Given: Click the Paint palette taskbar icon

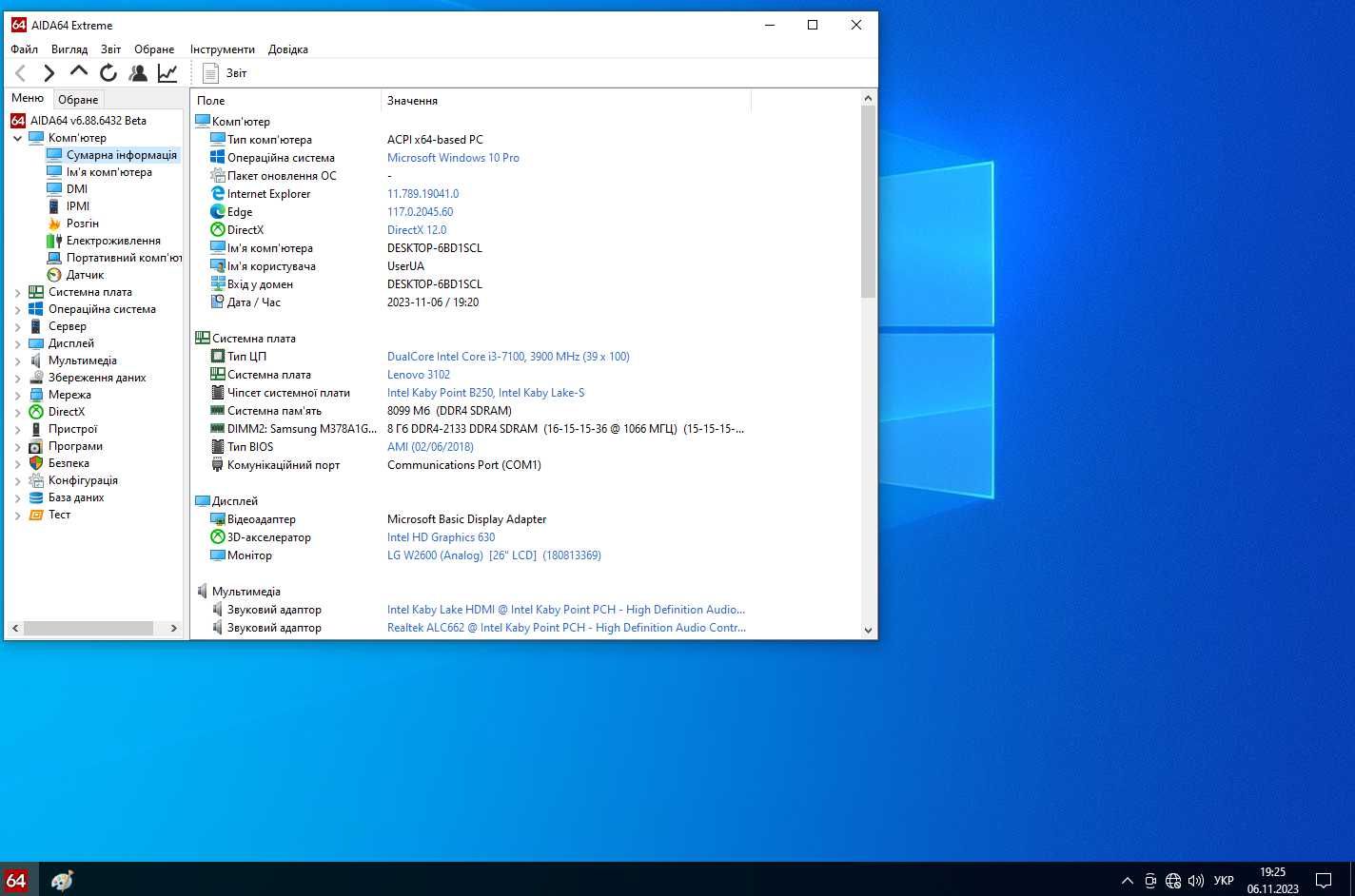Looking at the screenshot, I should 62,880.
